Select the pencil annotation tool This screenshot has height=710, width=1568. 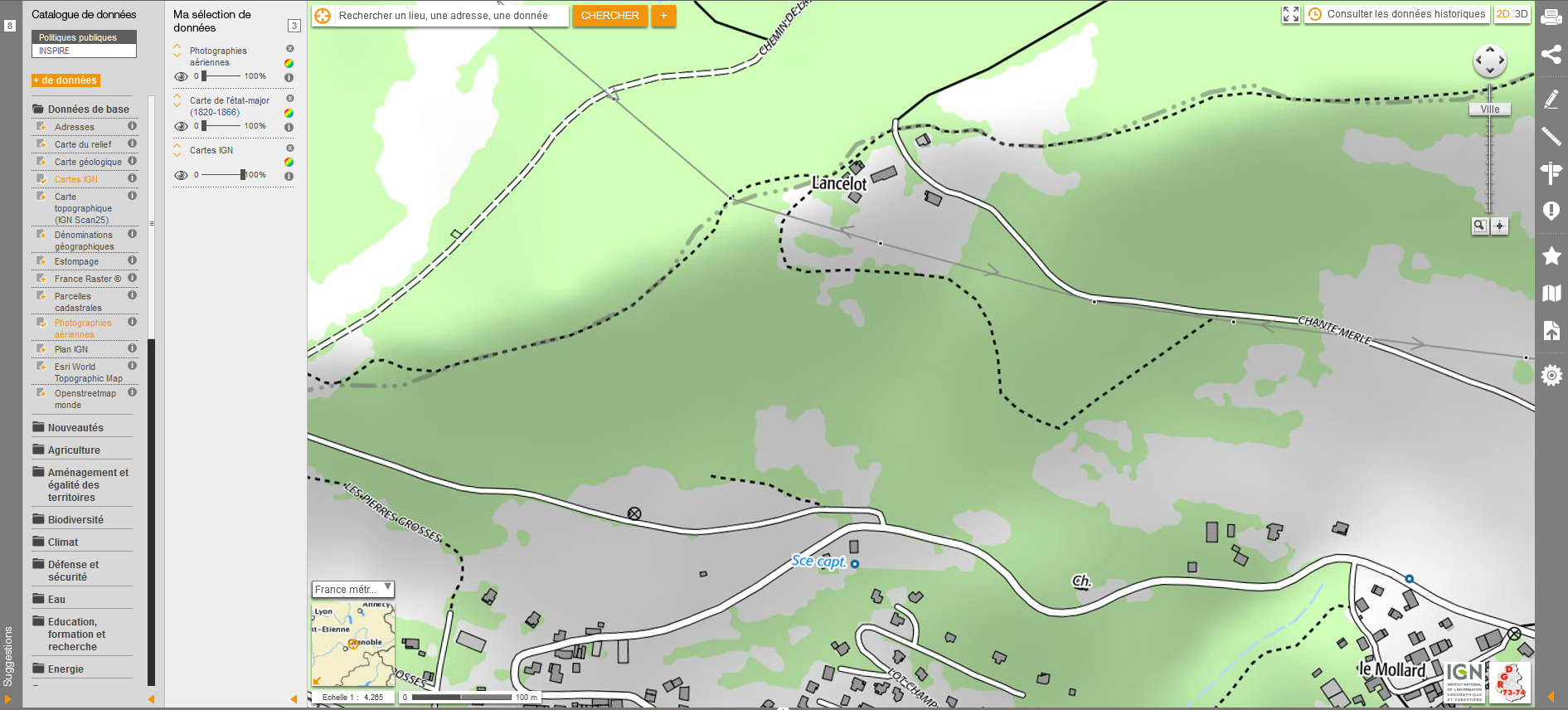coord(1551,99)
